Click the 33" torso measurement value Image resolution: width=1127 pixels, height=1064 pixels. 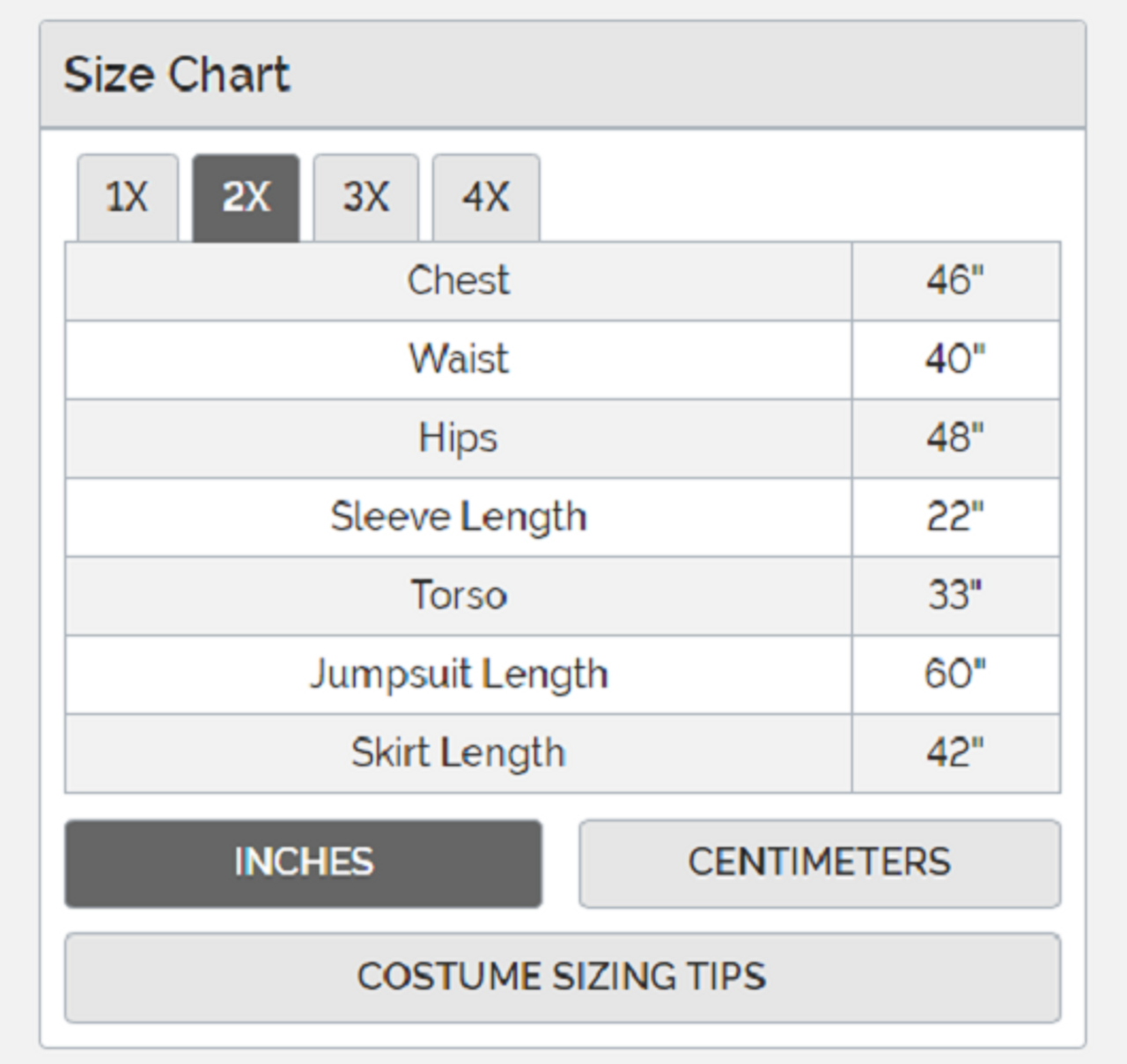(x=955, y=595)
